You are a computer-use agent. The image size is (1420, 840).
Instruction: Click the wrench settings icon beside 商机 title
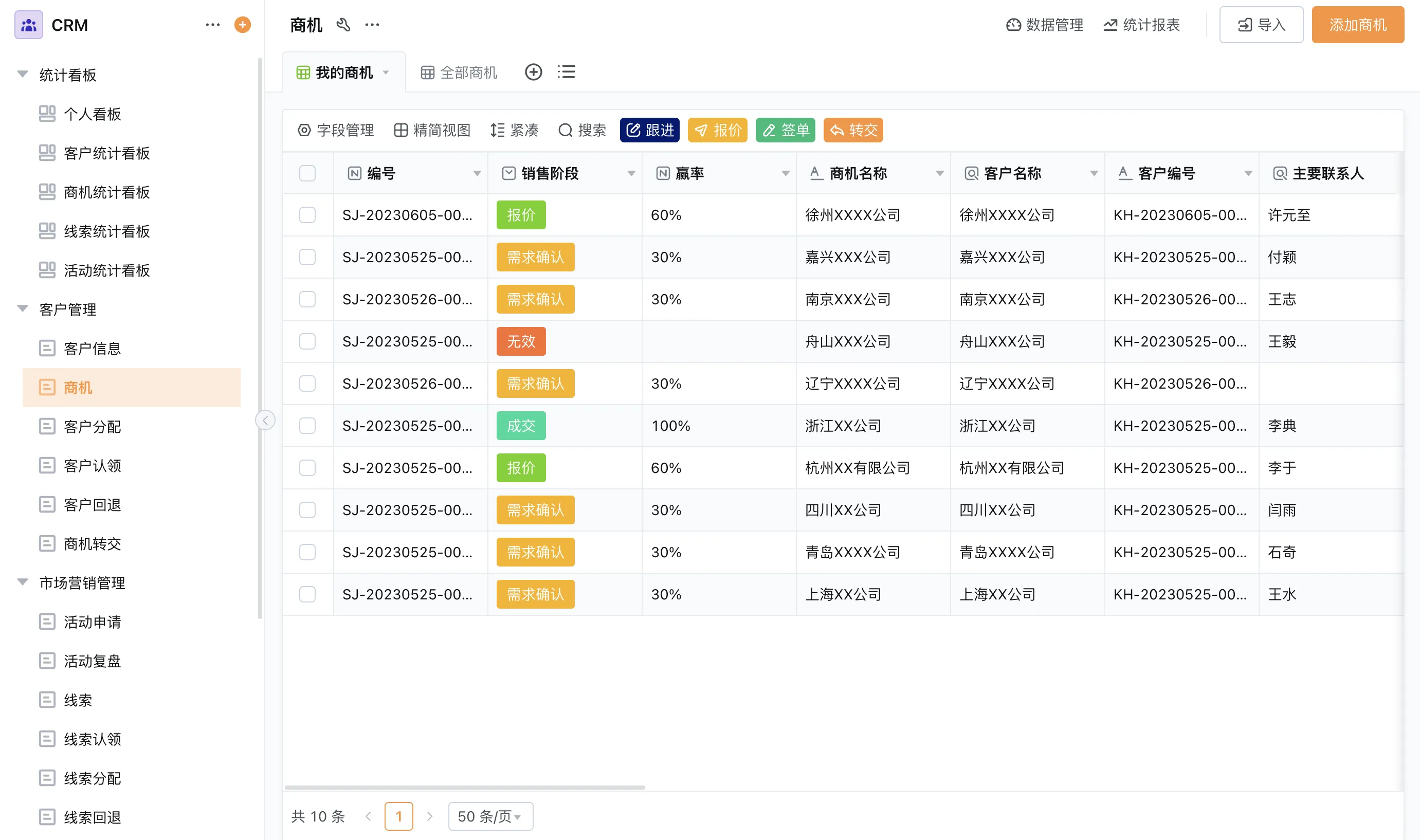point(343,25)
